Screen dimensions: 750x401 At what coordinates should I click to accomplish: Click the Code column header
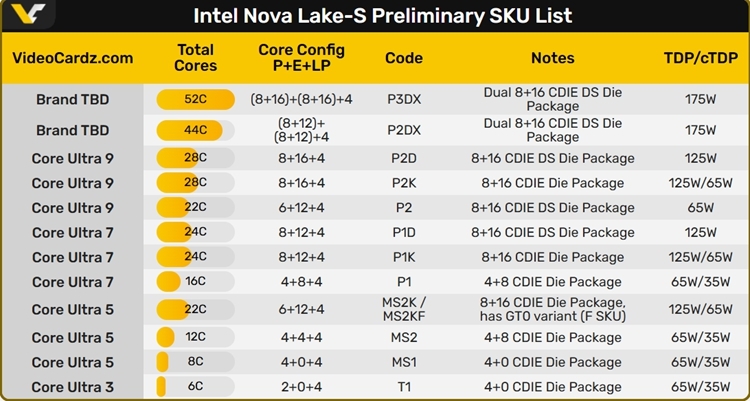(404, 58)
